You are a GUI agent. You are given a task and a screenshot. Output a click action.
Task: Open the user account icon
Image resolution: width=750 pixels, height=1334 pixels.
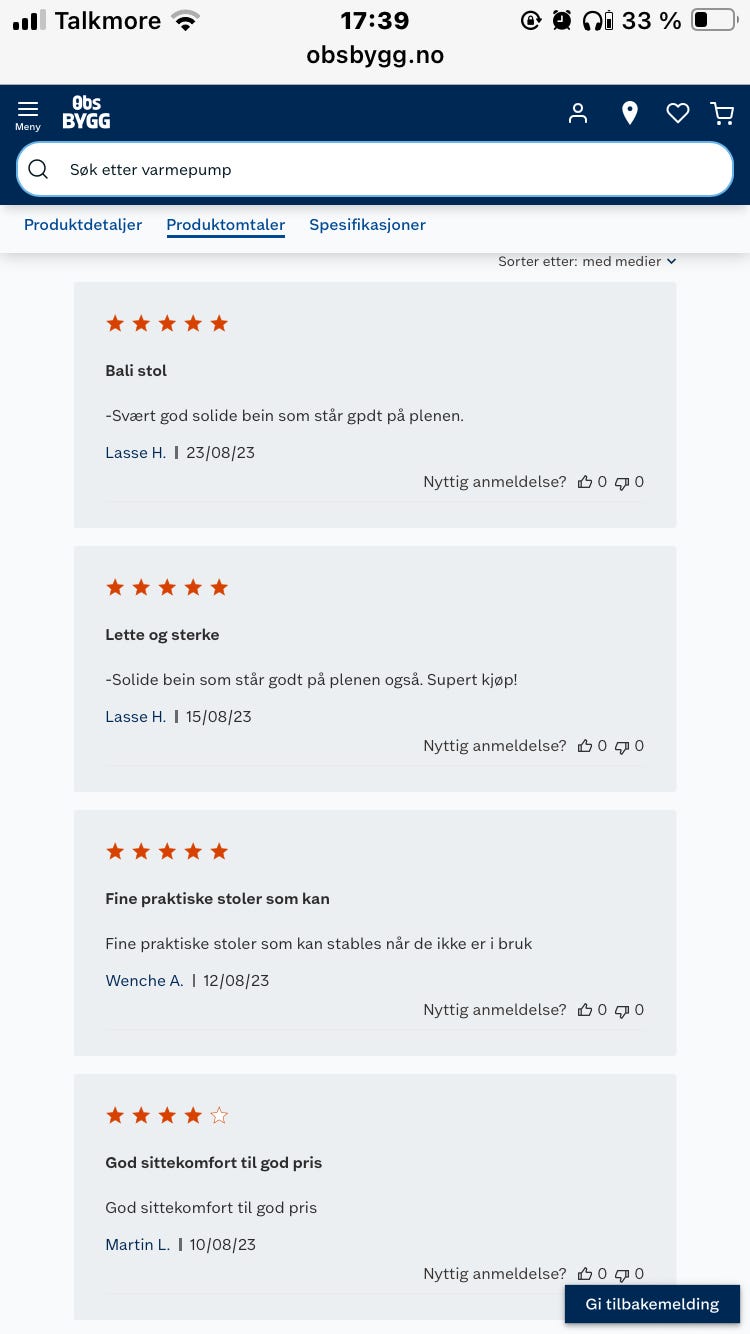(x=578, y=113)
